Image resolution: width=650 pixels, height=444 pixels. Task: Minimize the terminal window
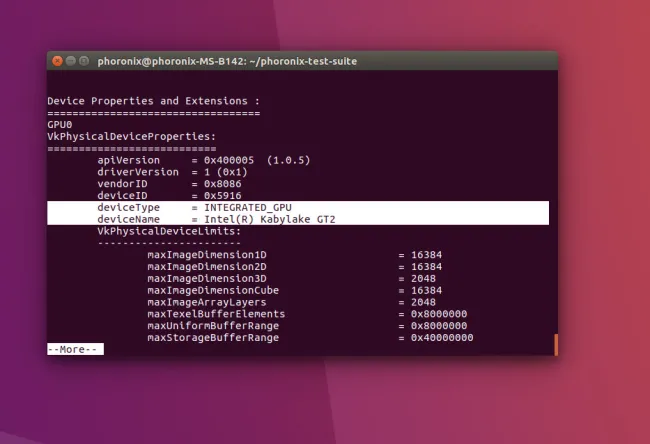(71, 61)
